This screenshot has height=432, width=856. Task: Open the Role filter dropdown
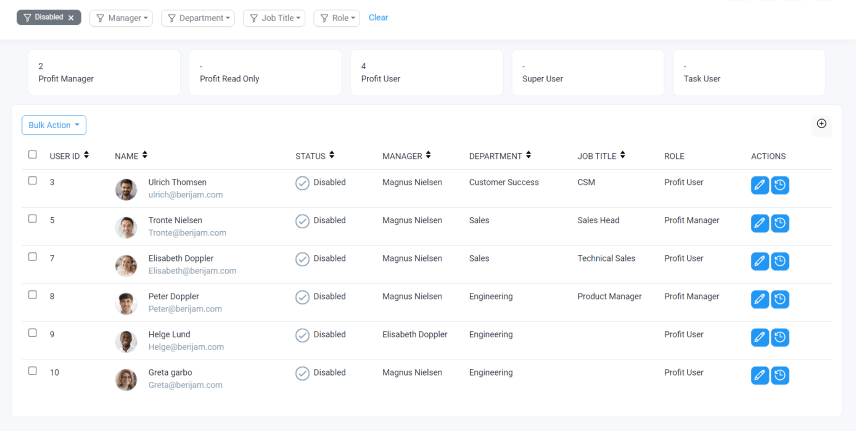tap(336, 18)
